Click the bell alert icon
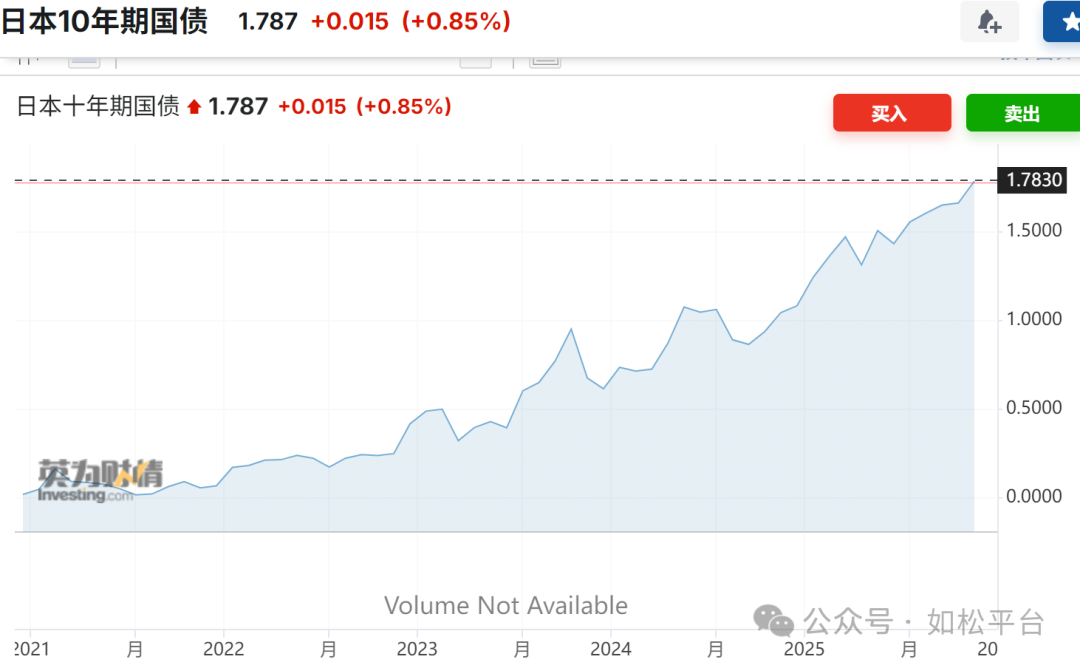 [989, 22]
